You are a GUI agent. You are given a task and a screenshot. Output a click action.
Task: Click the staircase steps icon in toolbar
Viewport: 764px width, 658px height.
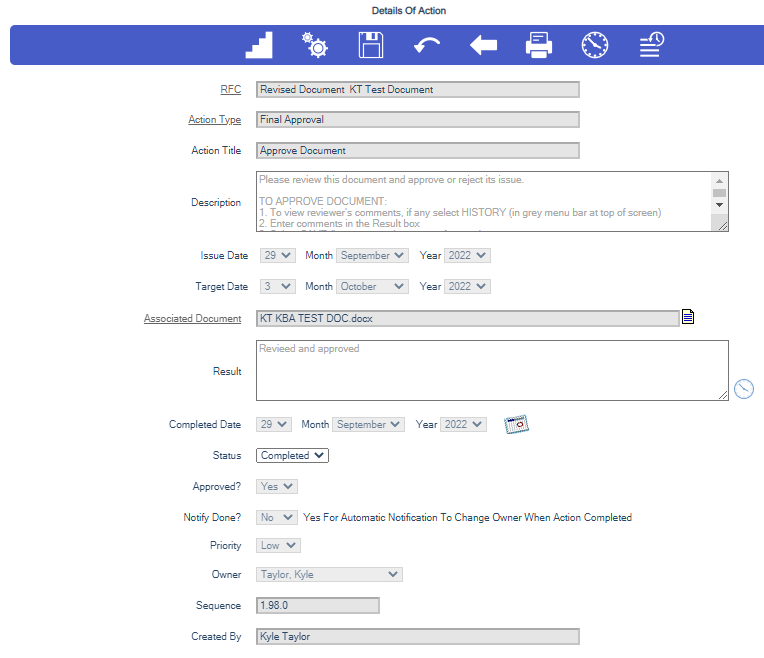(259, 45)
